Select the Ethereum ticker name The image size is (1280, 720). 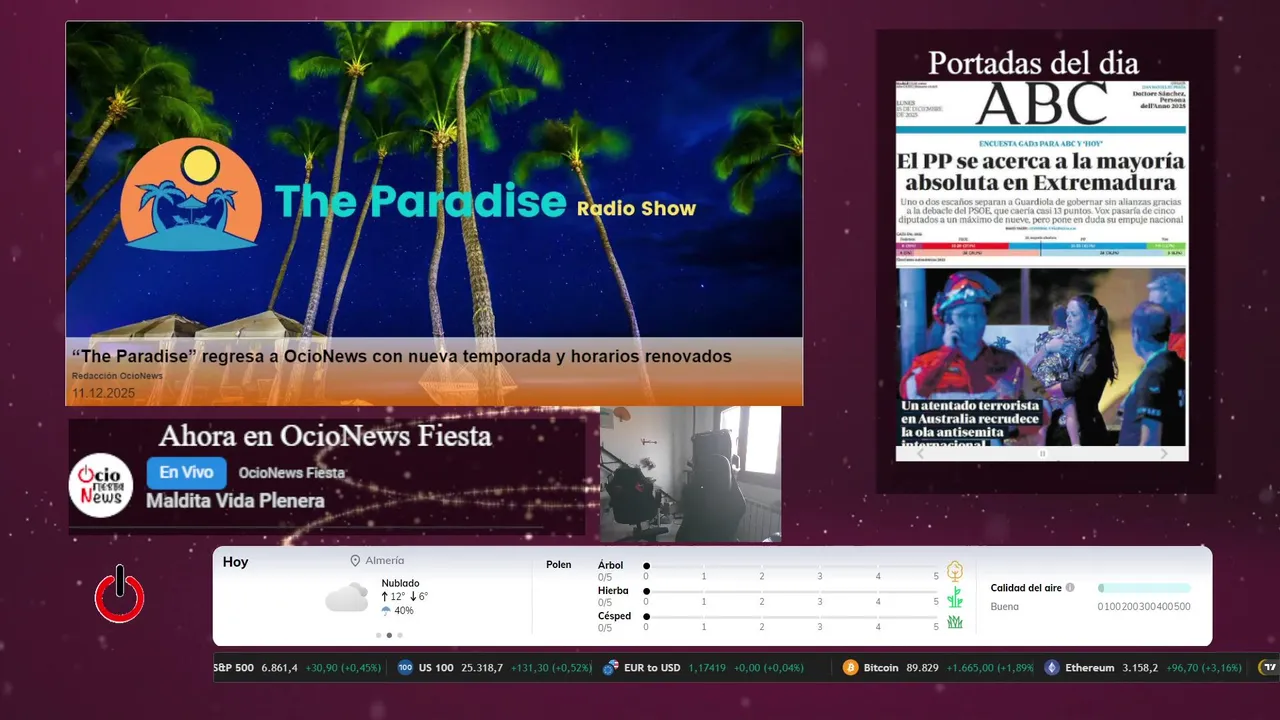[x=1090, y=668]
